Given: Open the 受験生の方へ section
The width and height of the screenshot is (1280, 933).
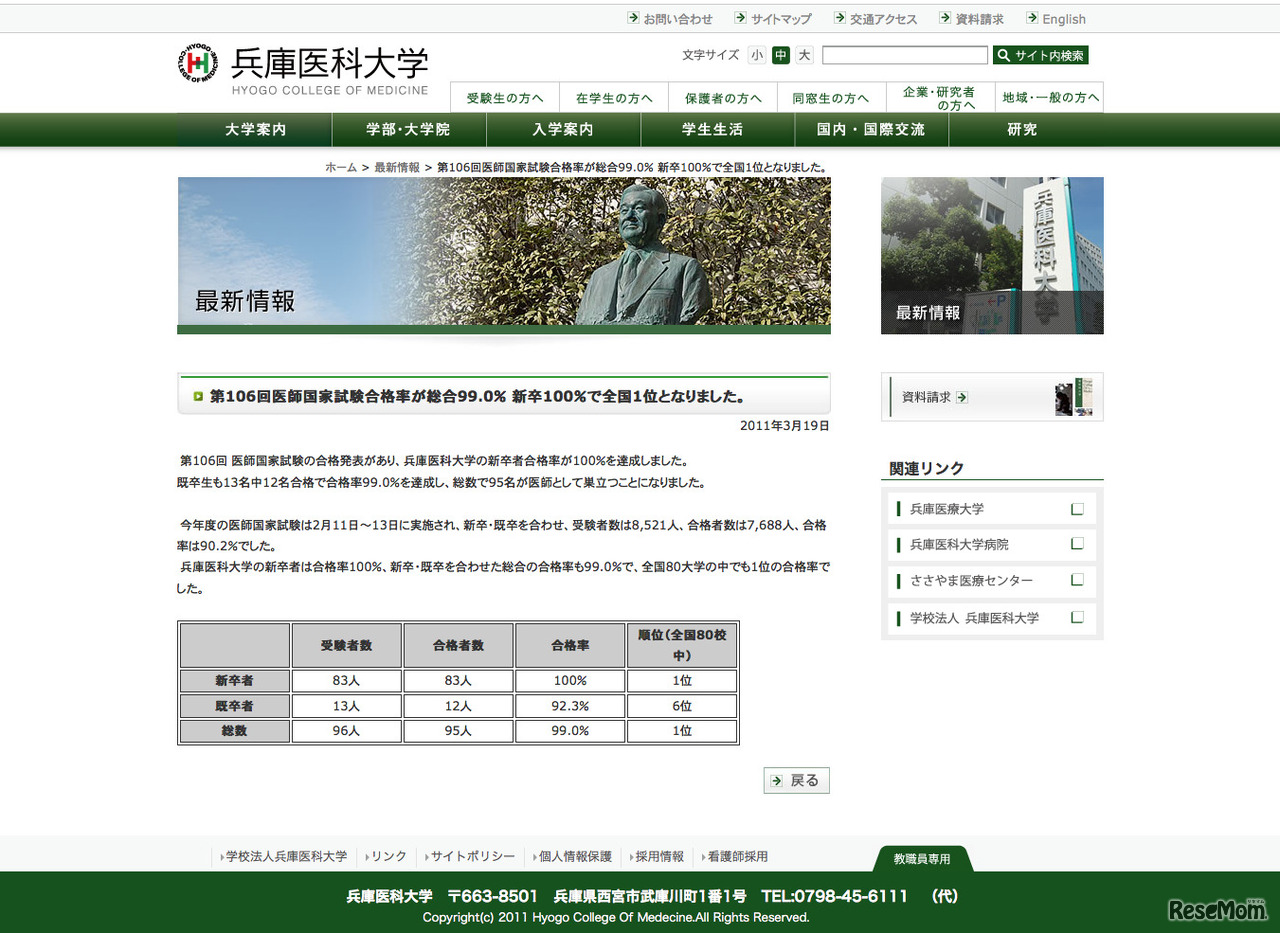Looking at the screenshot, I should pyautogui.click(x=504, y=97).
